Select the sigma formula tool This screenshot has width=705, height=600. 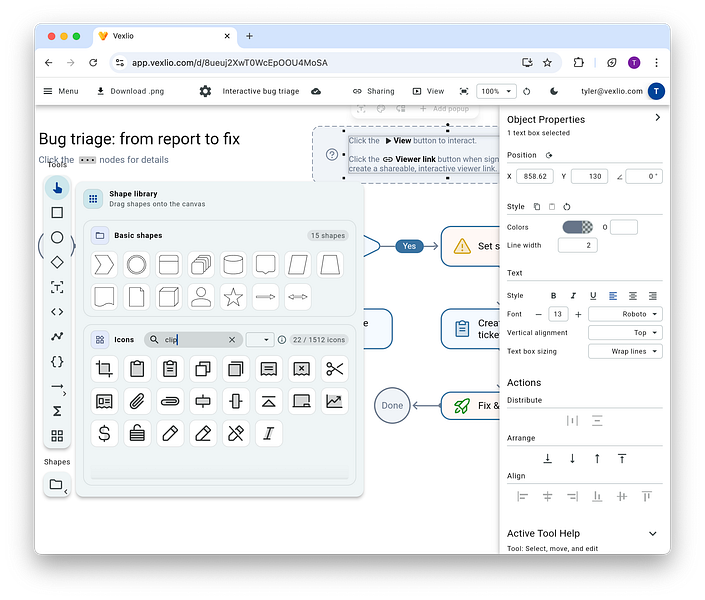point(57,411)
